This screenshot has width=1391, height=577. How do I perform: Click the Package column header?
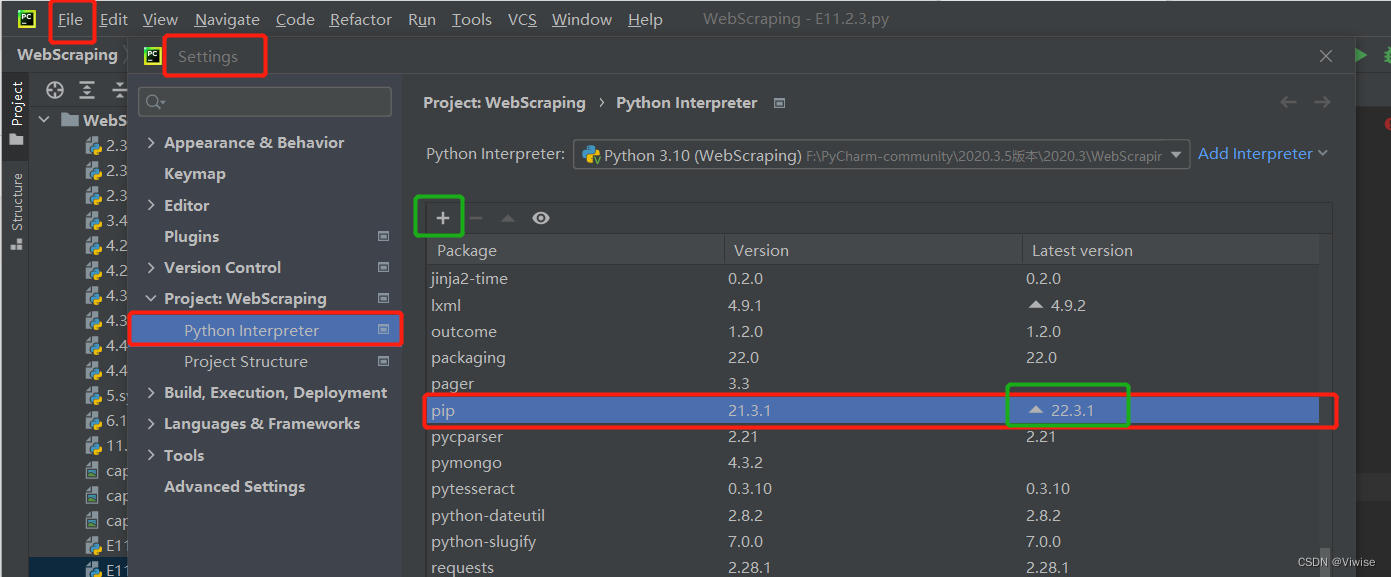[575, 250]
